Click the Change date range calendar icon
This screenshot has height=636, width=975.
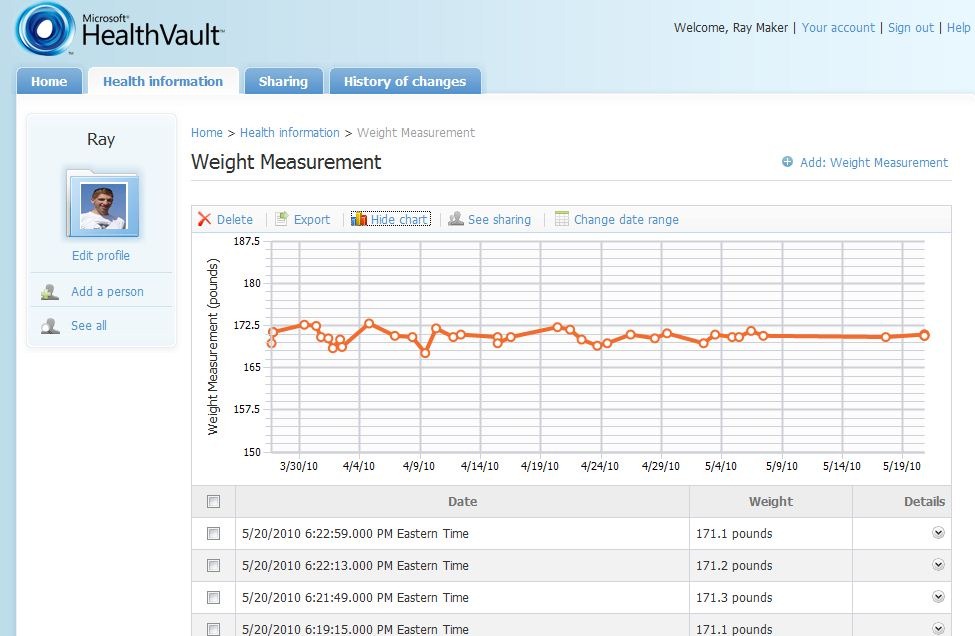[561, 218]
